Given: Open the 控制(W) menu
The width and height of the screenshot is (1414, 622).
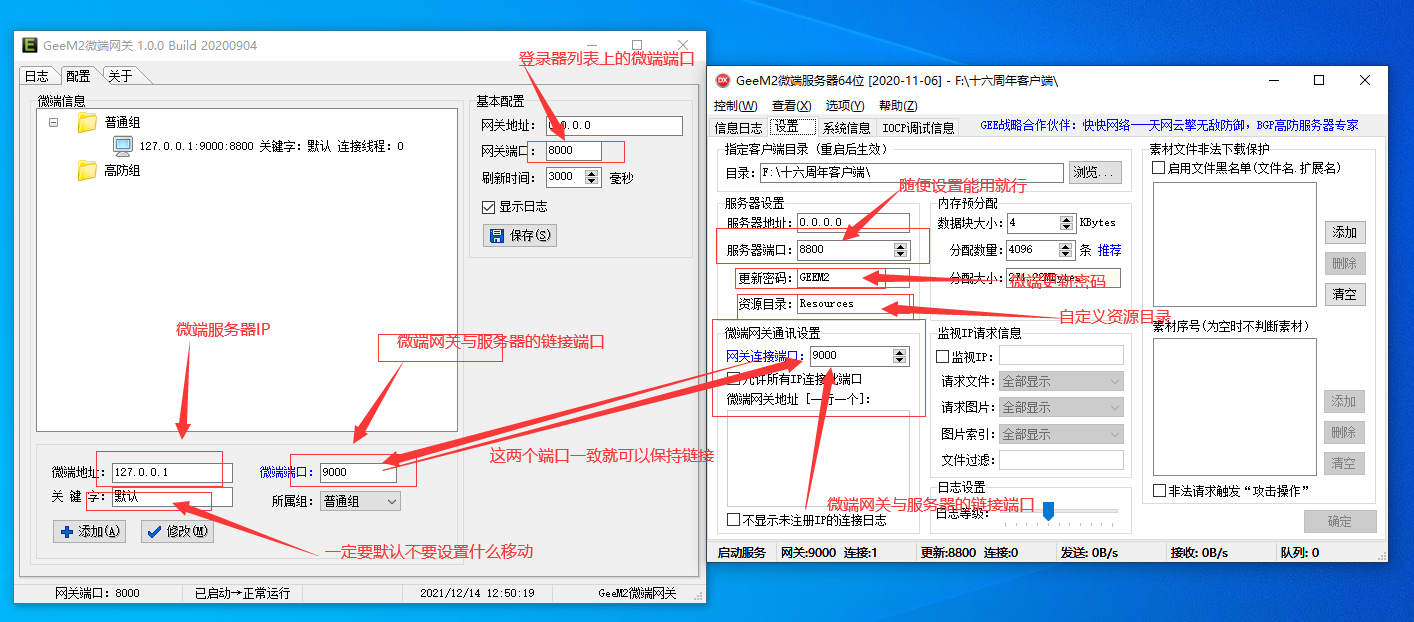Looking at the screenshot, I should click(x=735, y=106).
